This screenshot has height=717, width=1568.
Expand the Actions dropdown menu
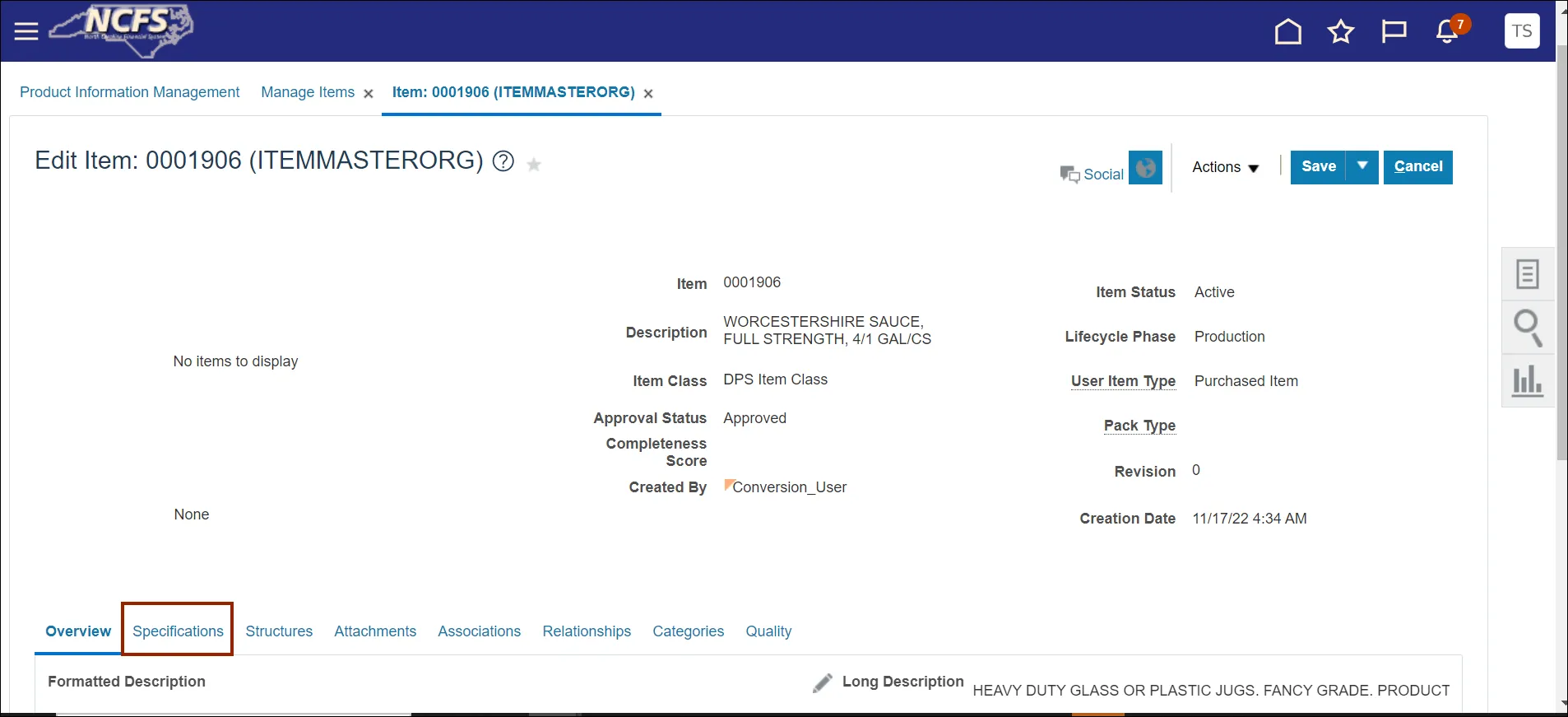1225,167
